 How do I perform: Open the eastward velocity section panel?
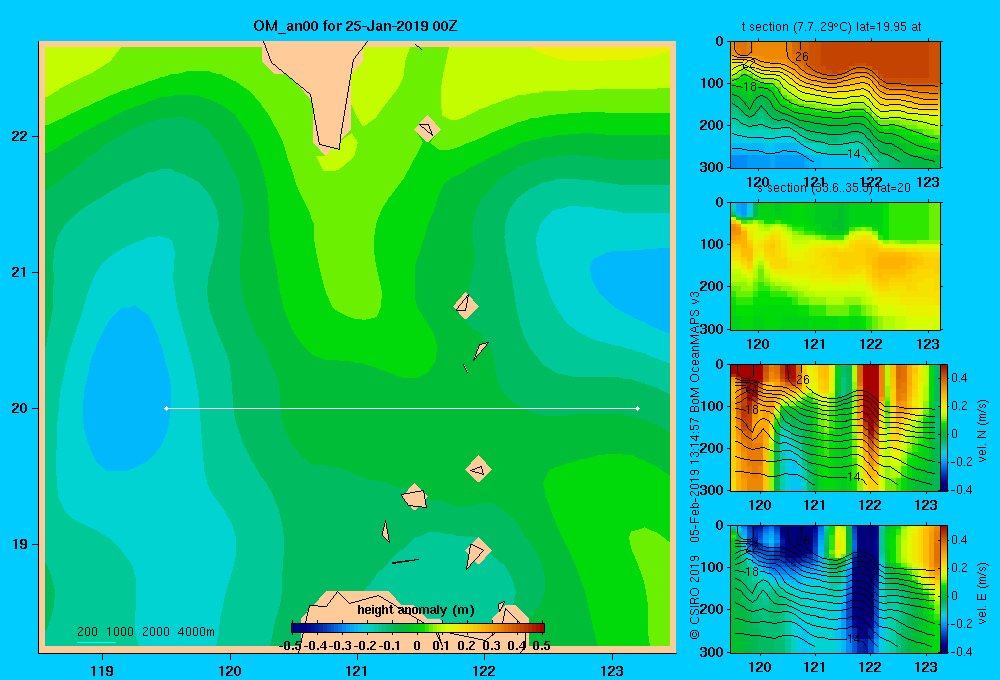point(834,589)
